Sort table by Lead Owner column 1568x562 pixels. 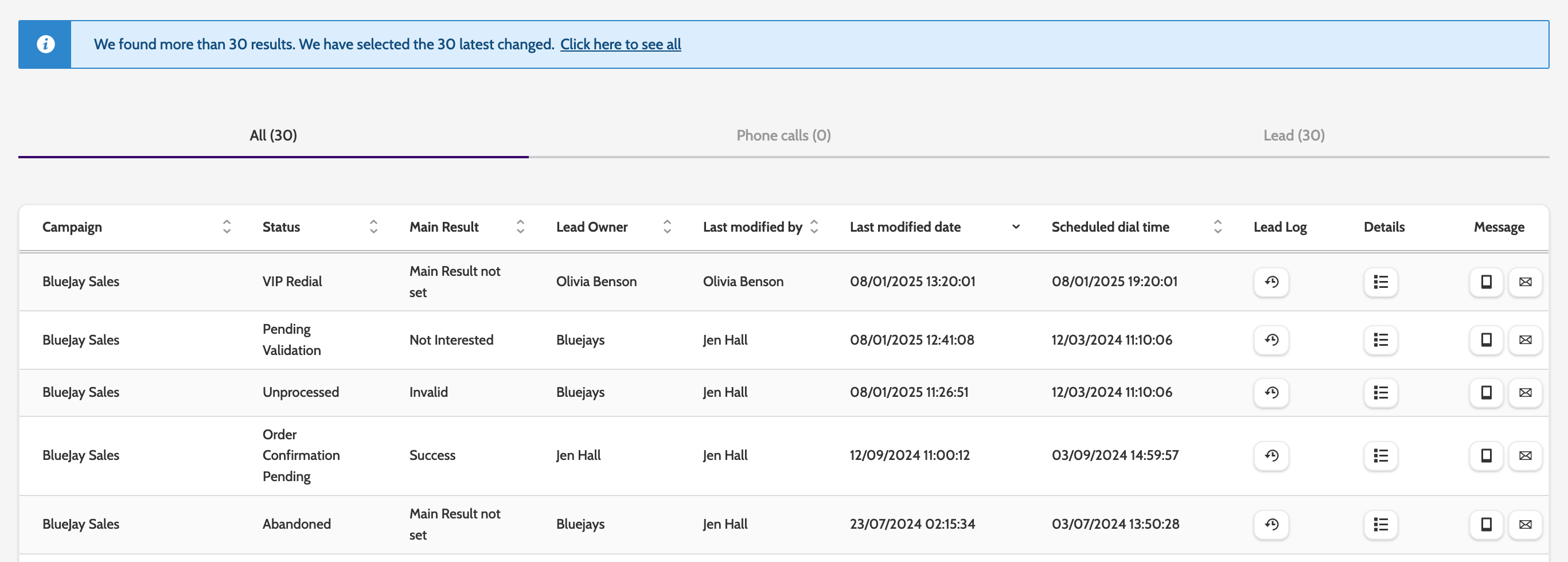[x=667, y=227]
